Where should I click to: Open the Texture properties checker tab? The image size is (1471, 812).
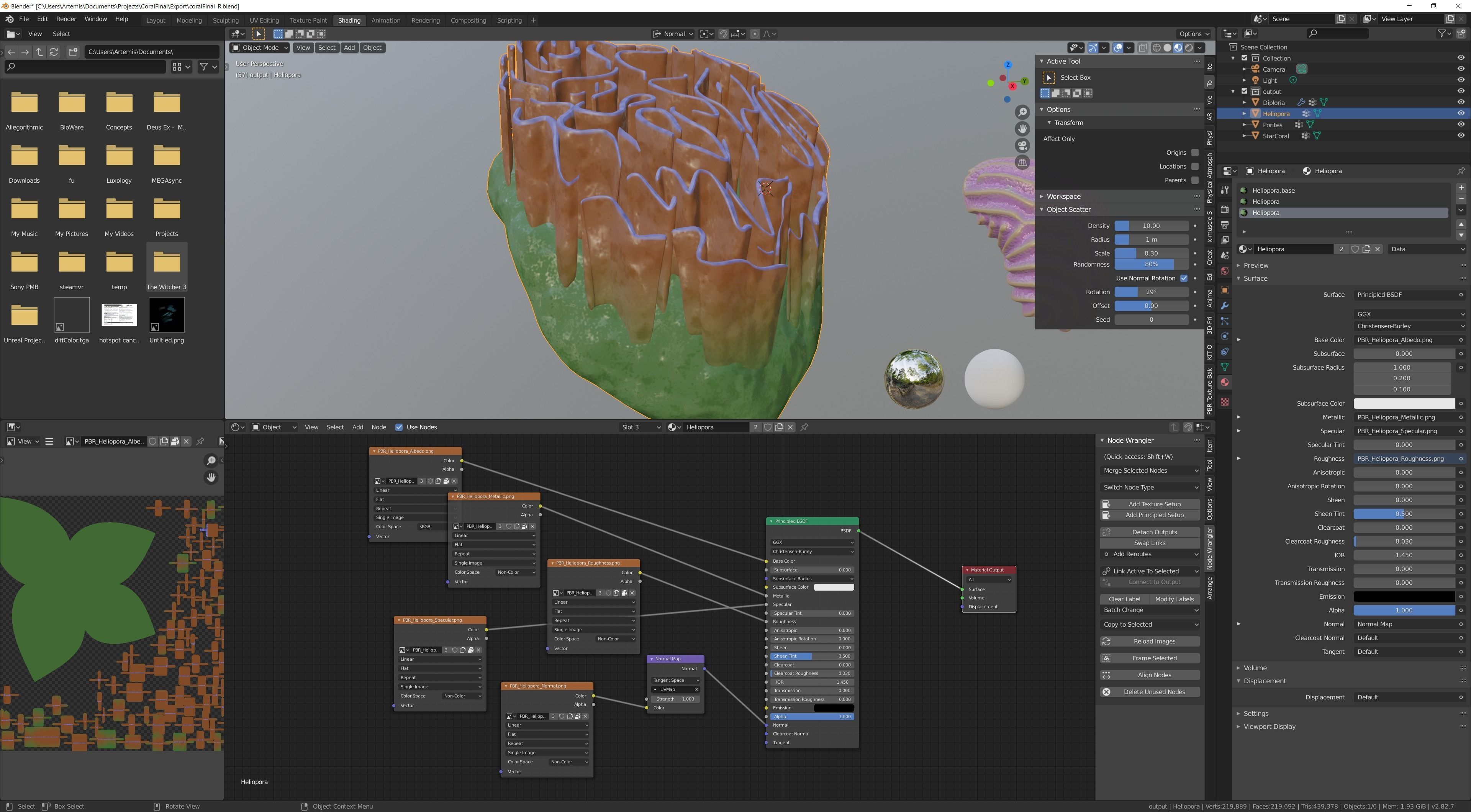(1224, 402)
